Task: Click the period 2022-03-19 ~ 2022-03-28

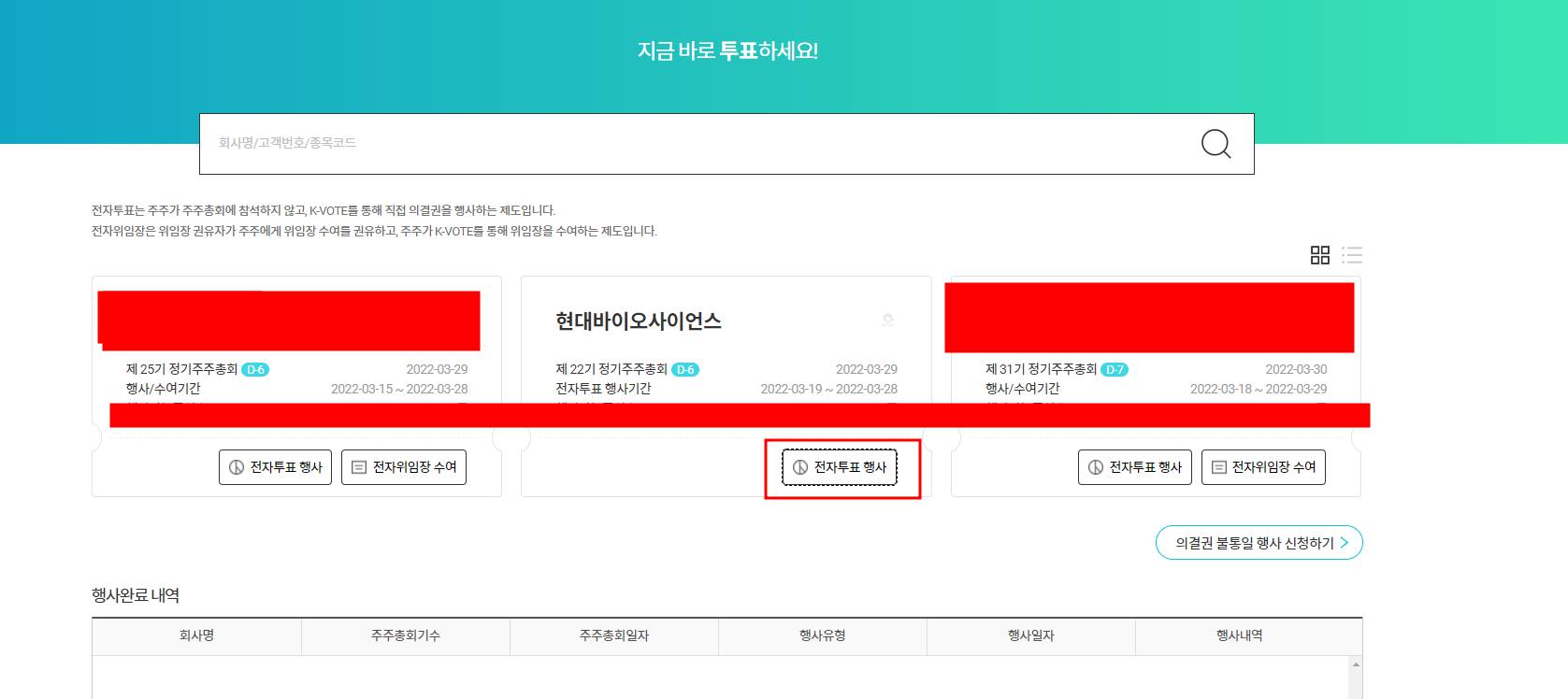Action: pos(829,389)
